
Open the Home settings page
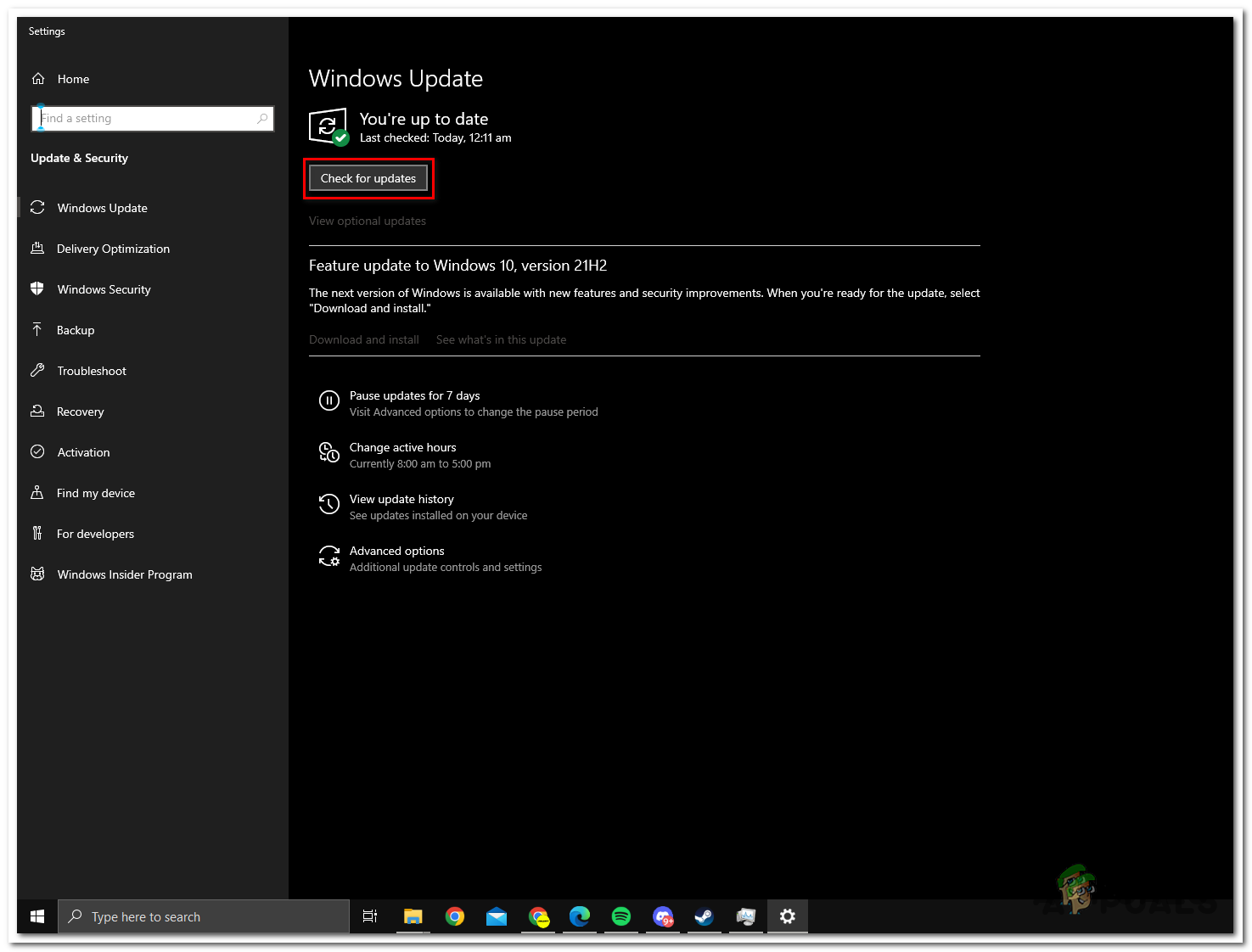point(72,79)
